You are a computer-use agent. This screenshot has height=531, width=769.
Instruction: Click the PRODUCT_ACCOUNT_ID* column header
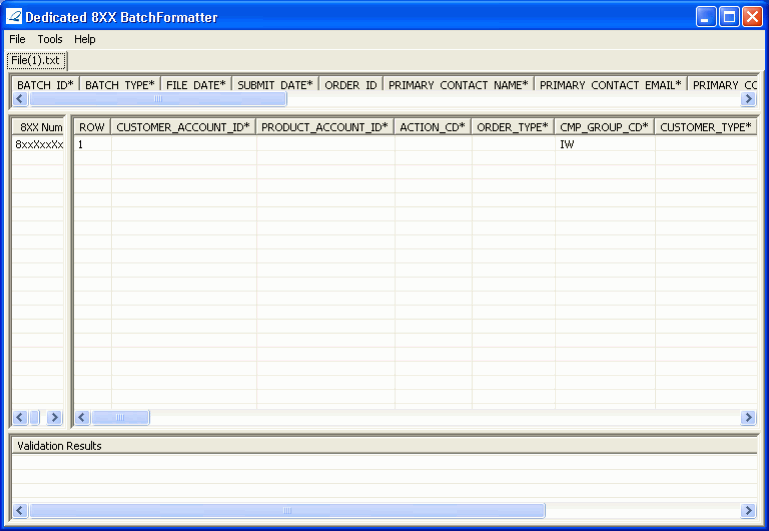coord(325,127)
